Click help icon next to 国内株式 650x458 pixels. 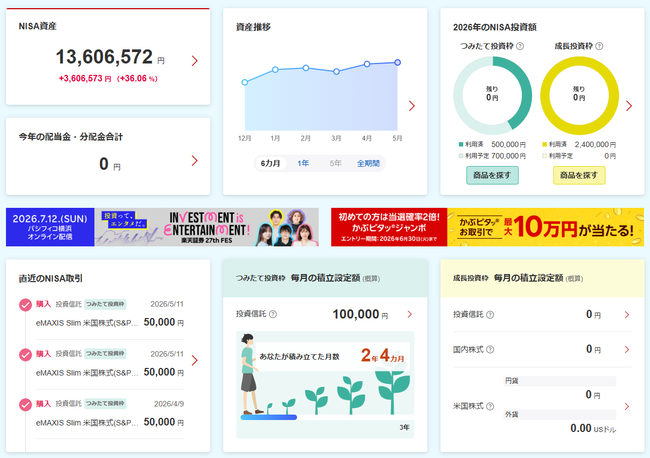(x=490, y=349)
